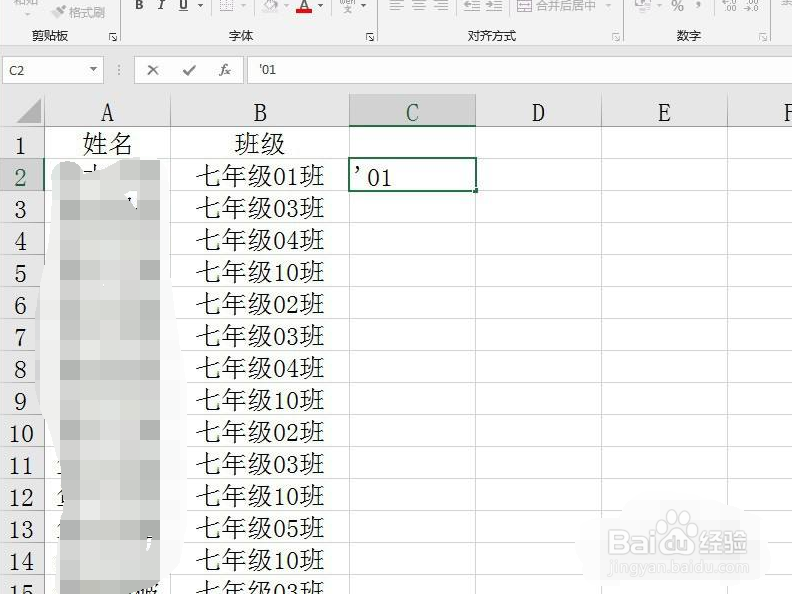Apply accounting number format icon
The height and width of the screenshot is (594, 792).
tap(642, 6)
